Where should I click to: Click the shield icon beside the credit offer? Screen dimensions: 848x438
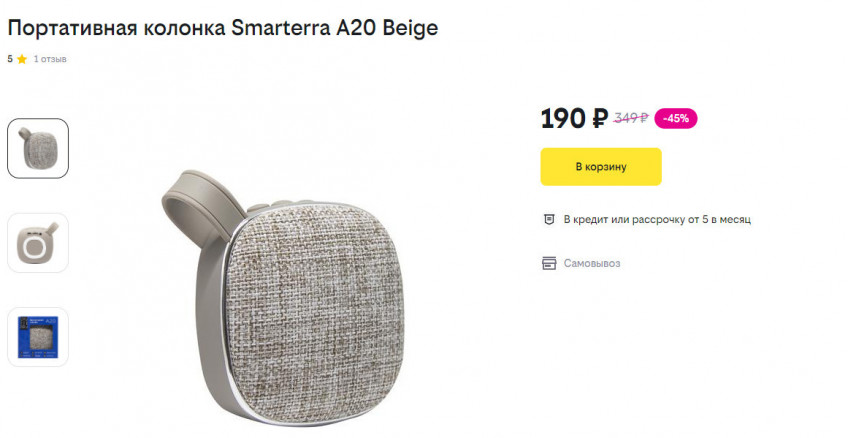pyautogui.click(x=548, y=219)
